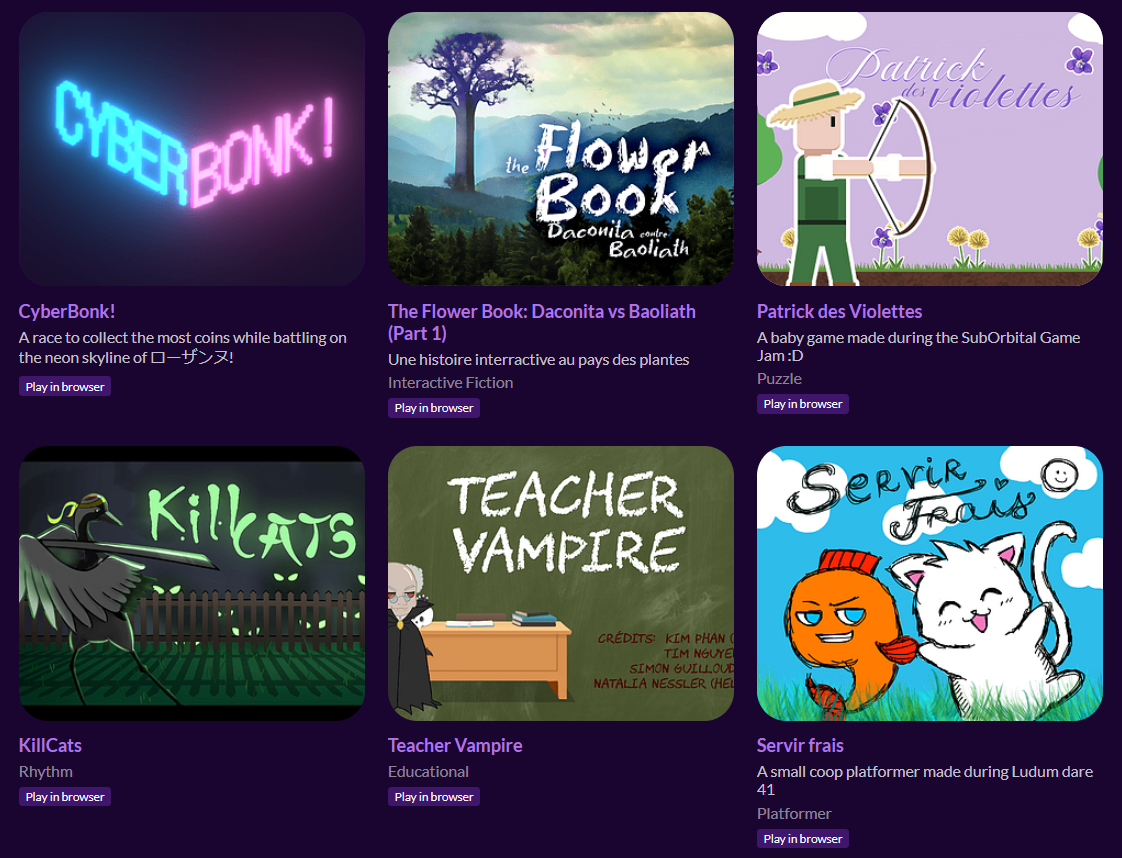Open The Flower Book: Daconita vs Baoliath title

542,322
